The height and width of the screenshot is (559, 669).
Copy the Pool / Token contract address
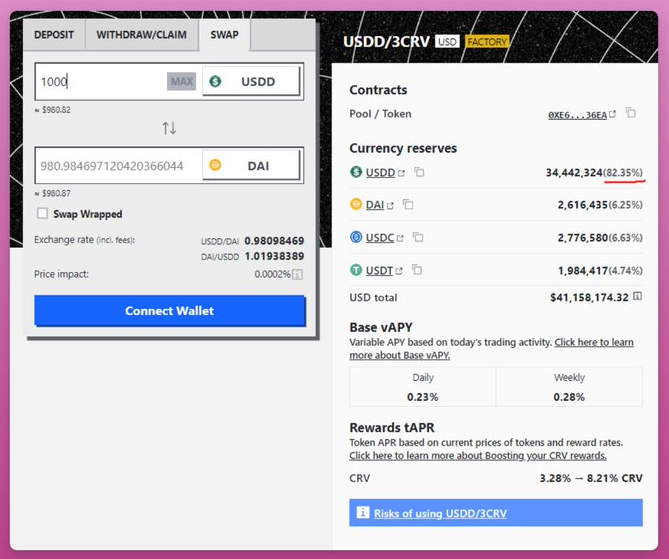click(631, 113)
